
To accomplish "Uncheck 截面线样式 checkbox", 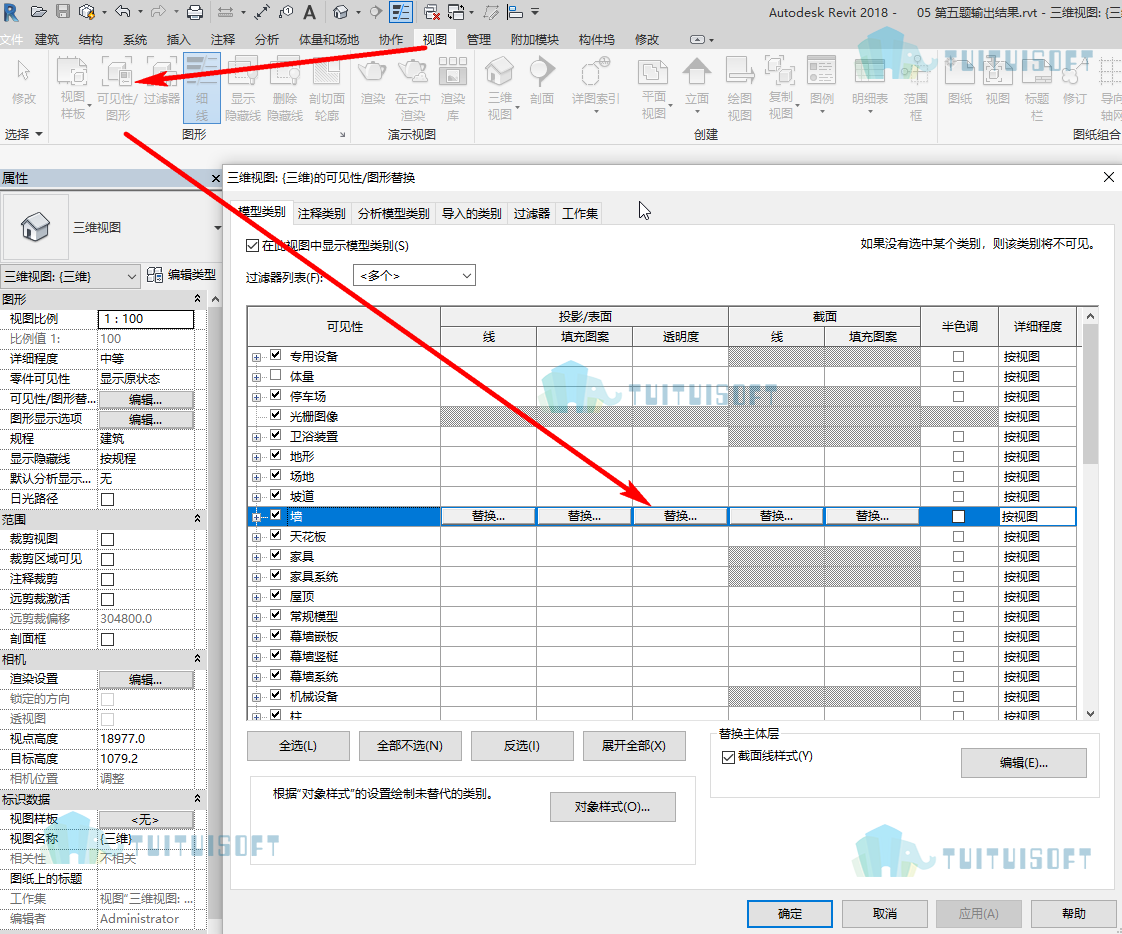I will 728,757.
